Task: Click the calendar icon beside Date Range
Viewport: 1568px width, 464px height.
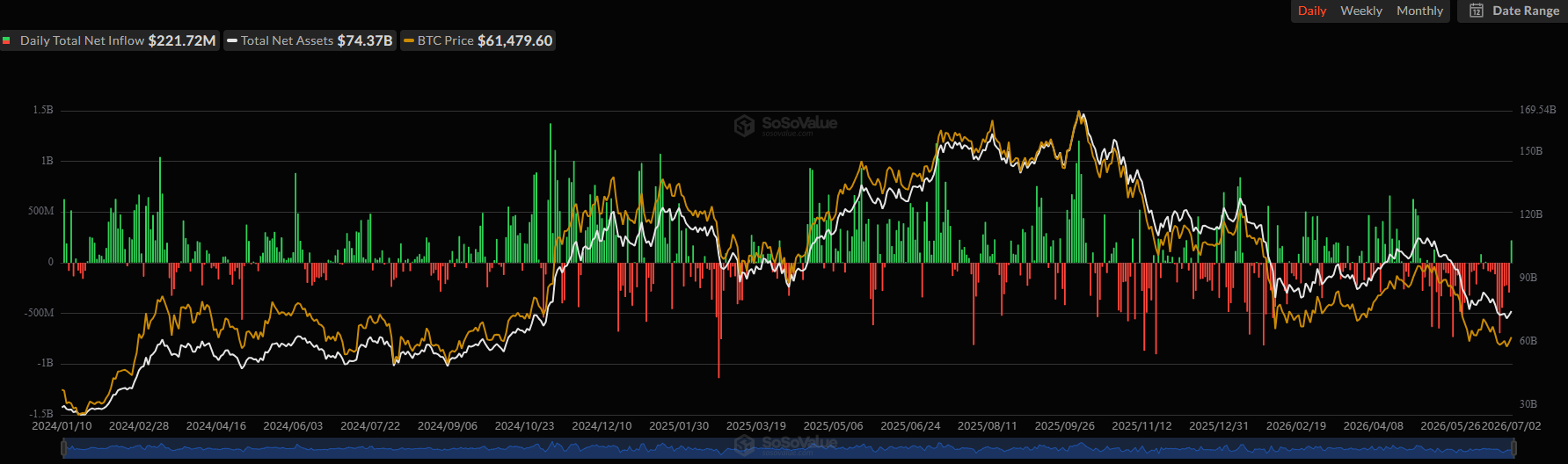Action: (x=1477, y=11)
